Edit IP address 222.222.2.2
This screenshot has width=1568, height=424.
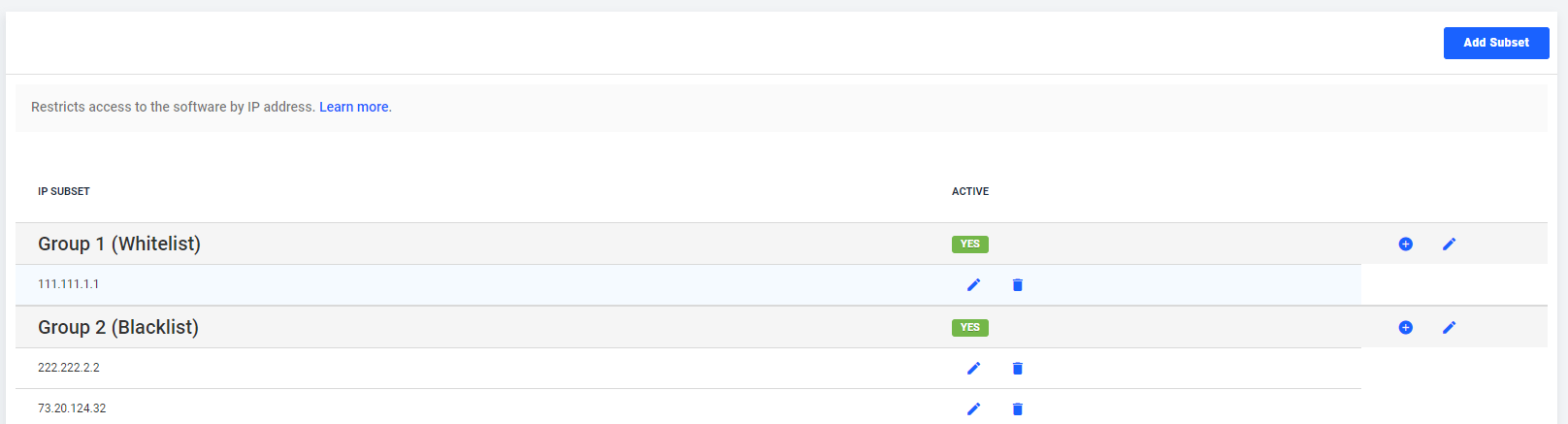click(973, 368)
